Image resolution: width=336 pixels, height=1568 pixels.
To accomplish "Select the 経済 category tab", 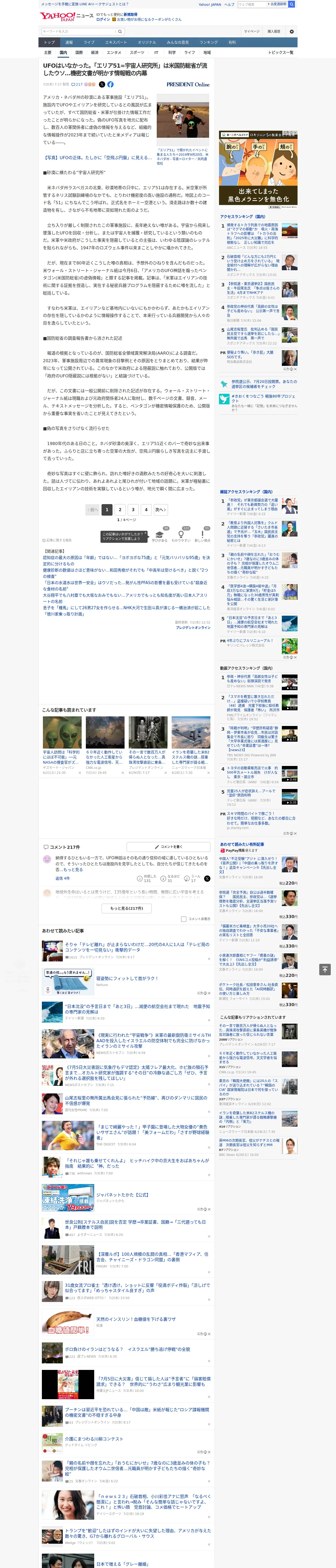I will [x=94, y=52].
